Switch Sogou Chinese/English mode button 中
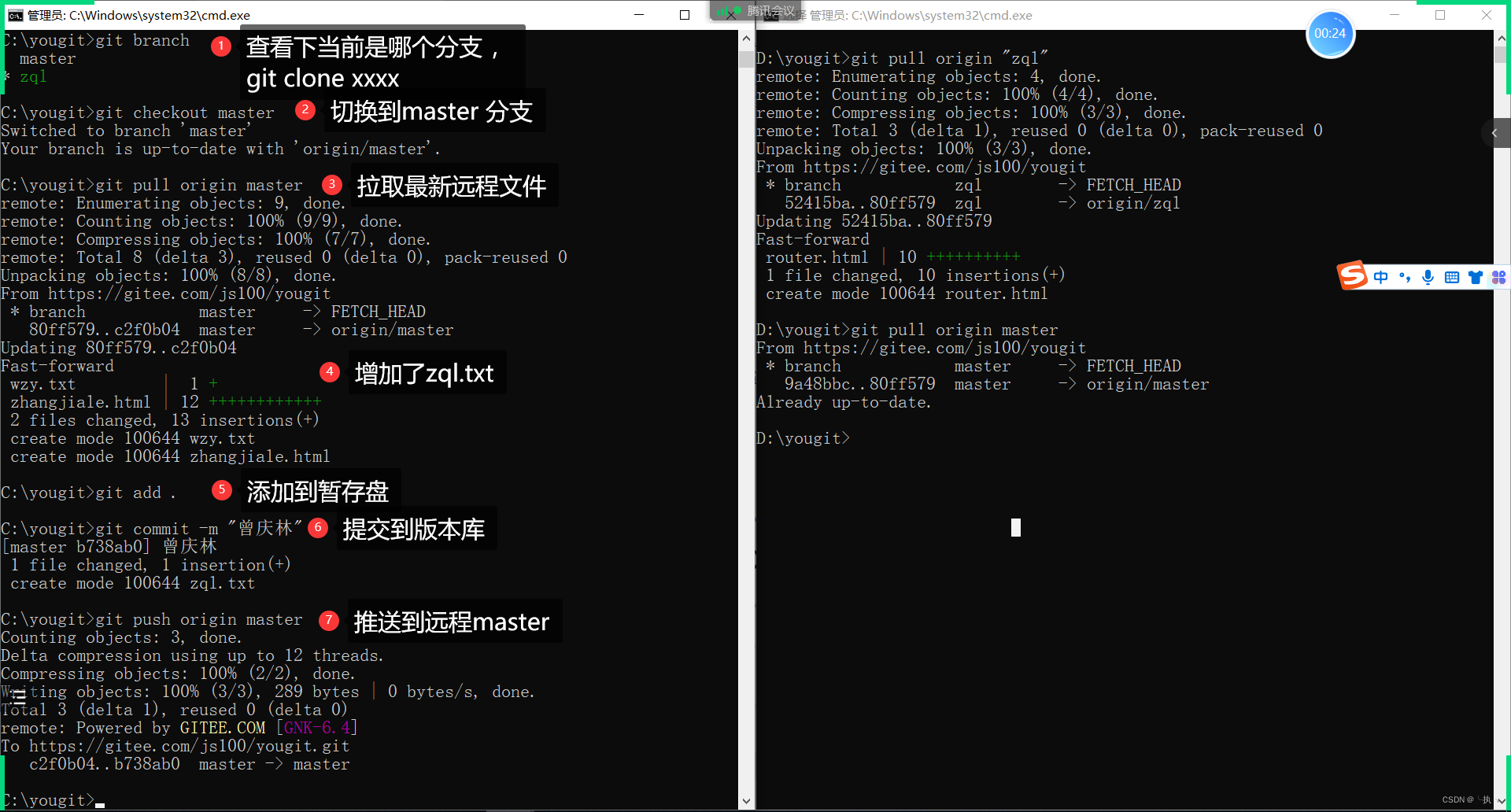The width and height of the screenshot is (1511, 812). coord(1380,277)
